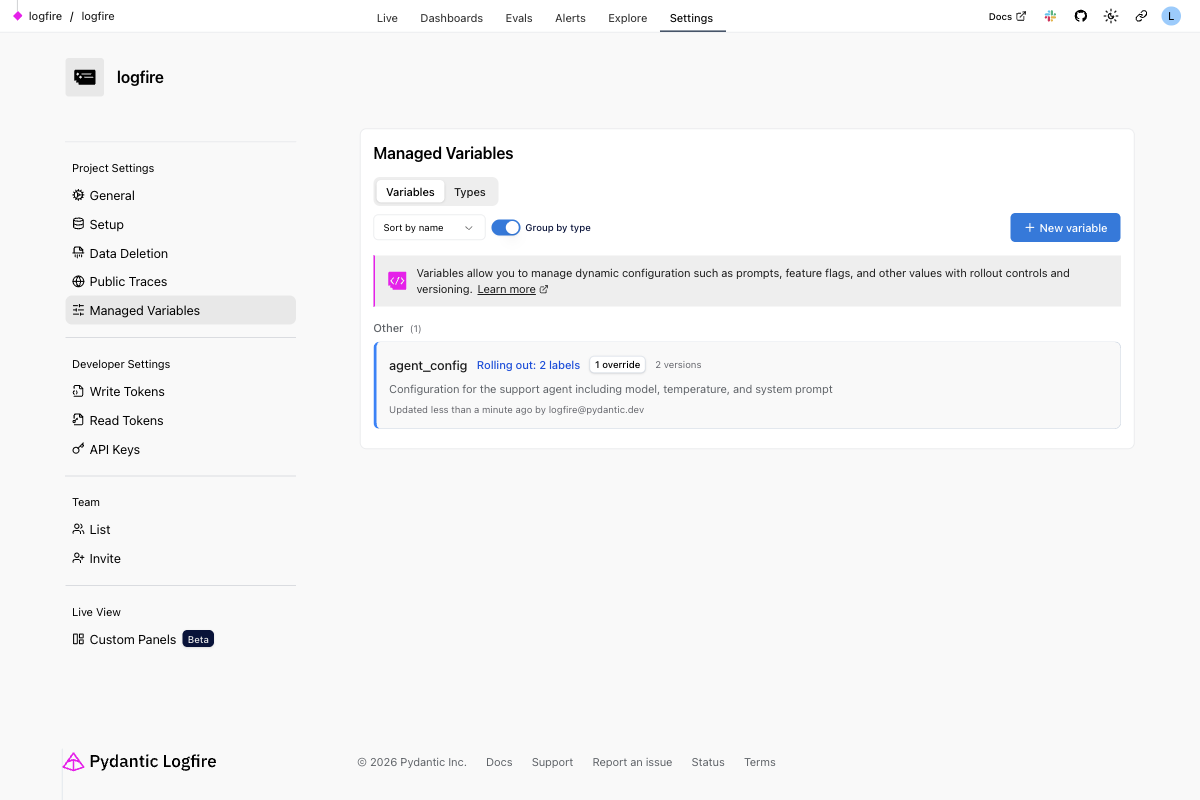Open Docs external link in header
This screenshot has height=800, width=1200.
coord(1006,17)
